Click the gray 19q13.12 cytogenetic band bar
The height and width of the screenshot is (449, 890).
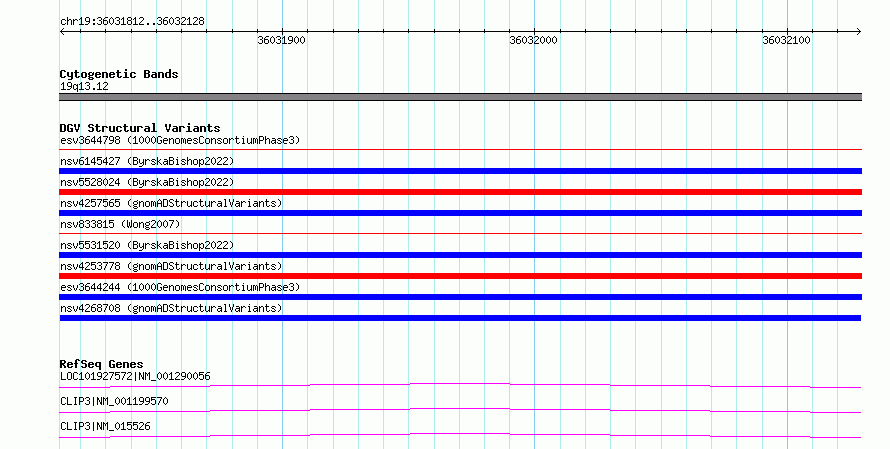(460, 97)
